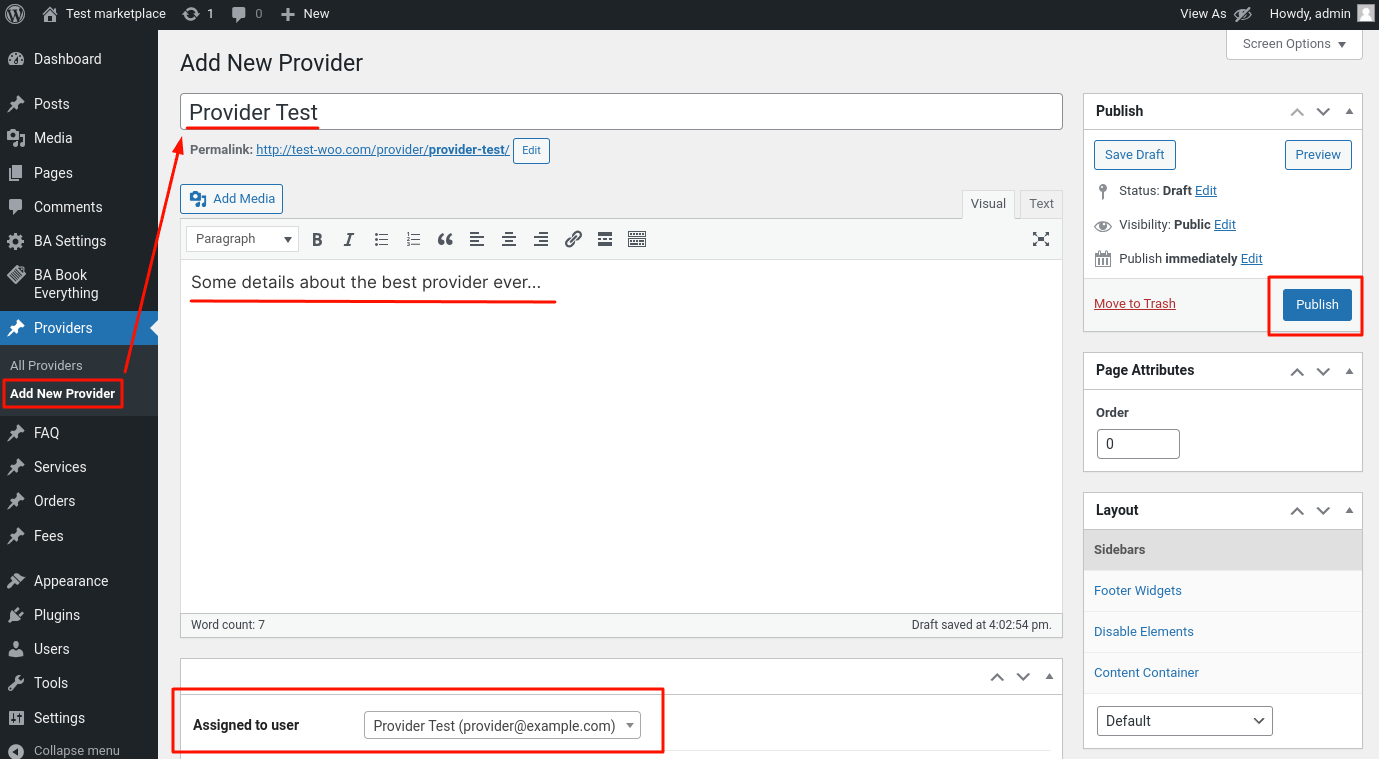The width and height of the screenshot is (1379, 759).
Task: Click the insert link icon
Action: coord(573,239)
